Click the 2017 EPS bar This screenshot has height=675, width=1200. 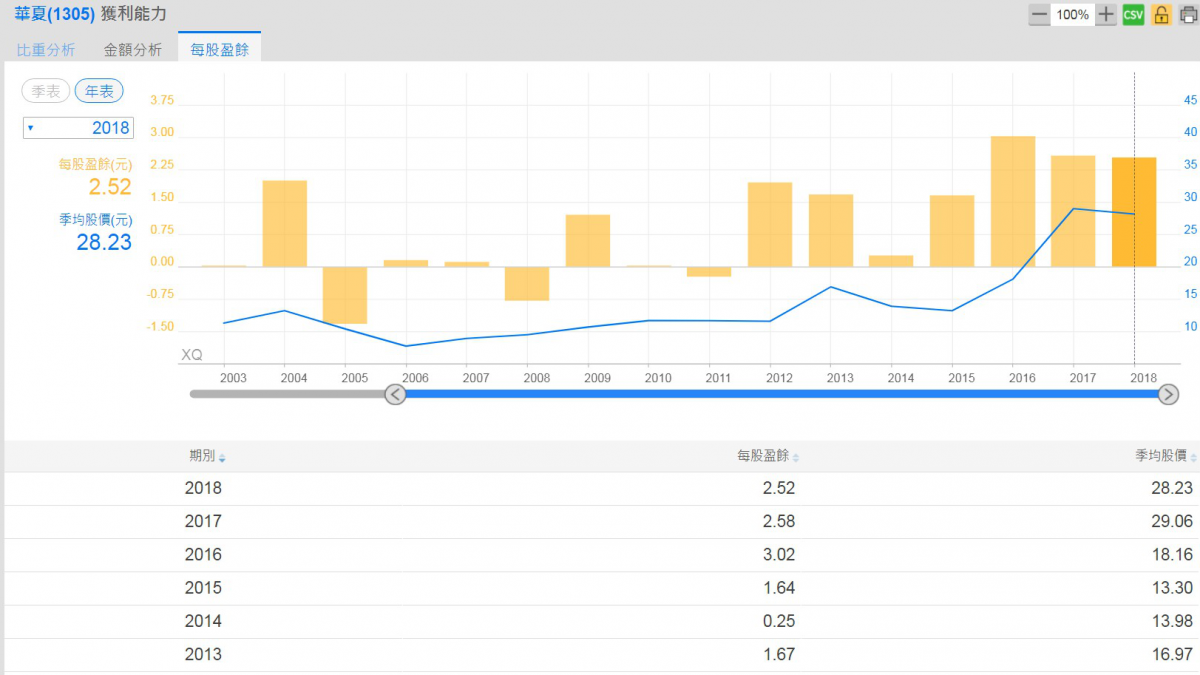1073,211
